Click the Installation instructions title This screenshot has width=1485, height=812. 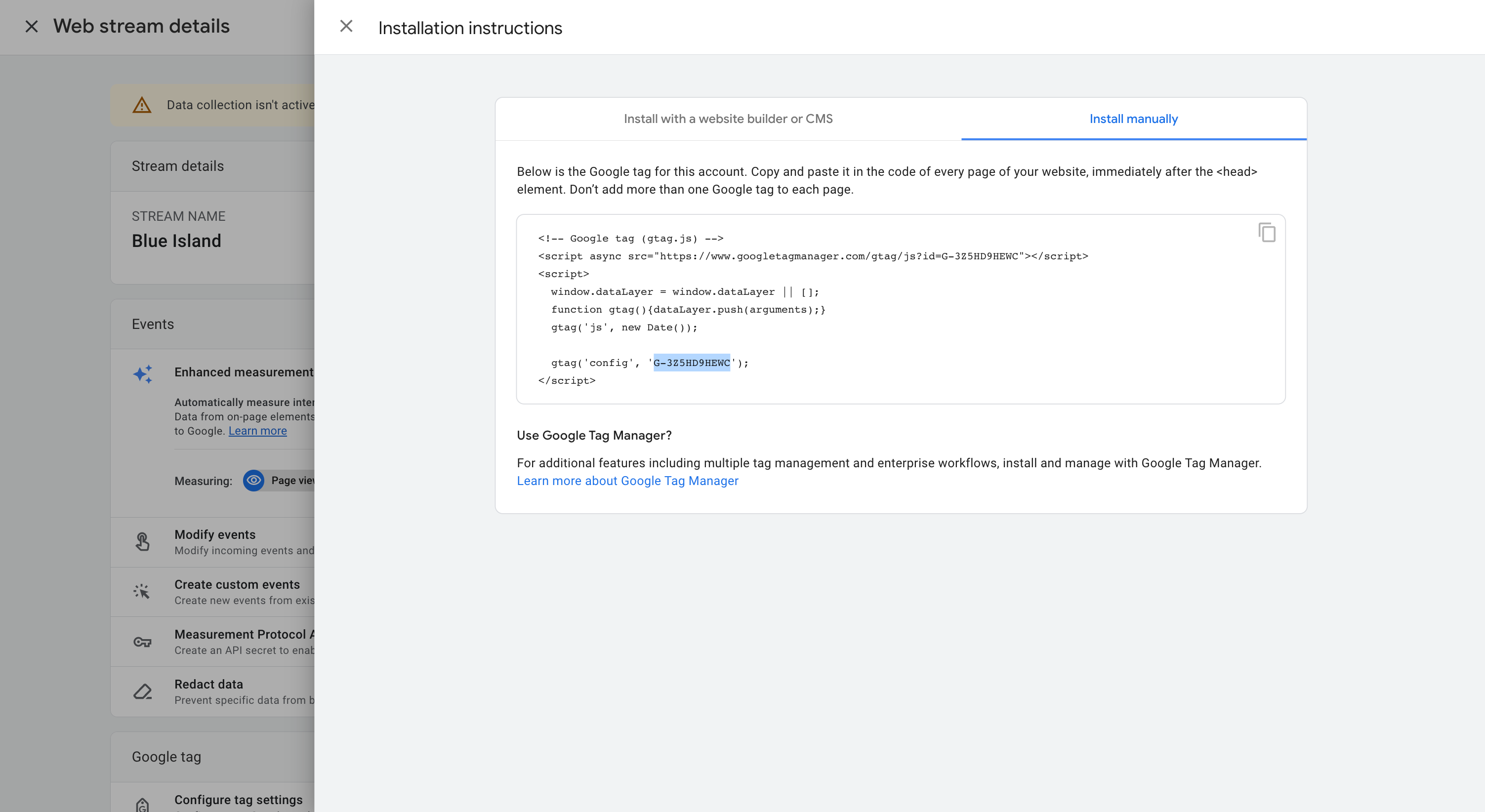click(x=470, y=28)
